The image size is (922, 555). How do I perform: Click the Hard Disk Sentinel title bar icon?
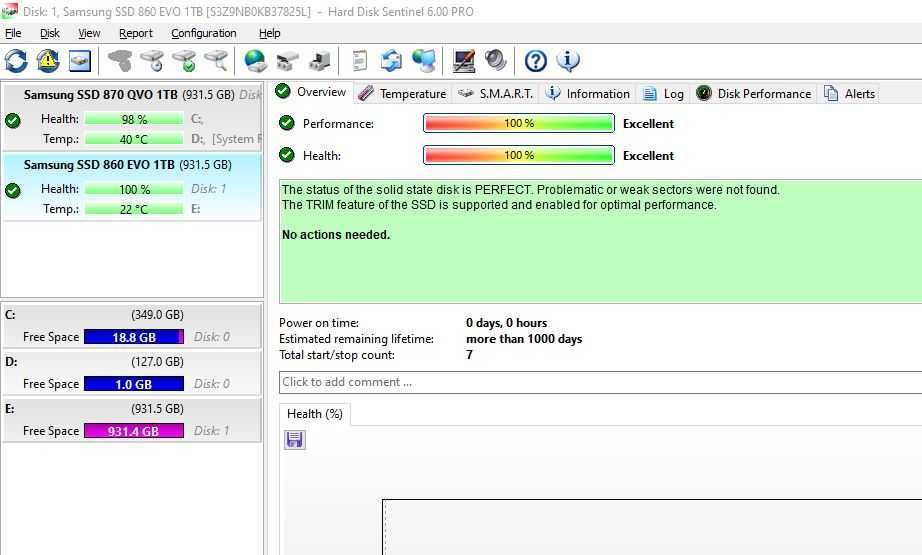9,11
